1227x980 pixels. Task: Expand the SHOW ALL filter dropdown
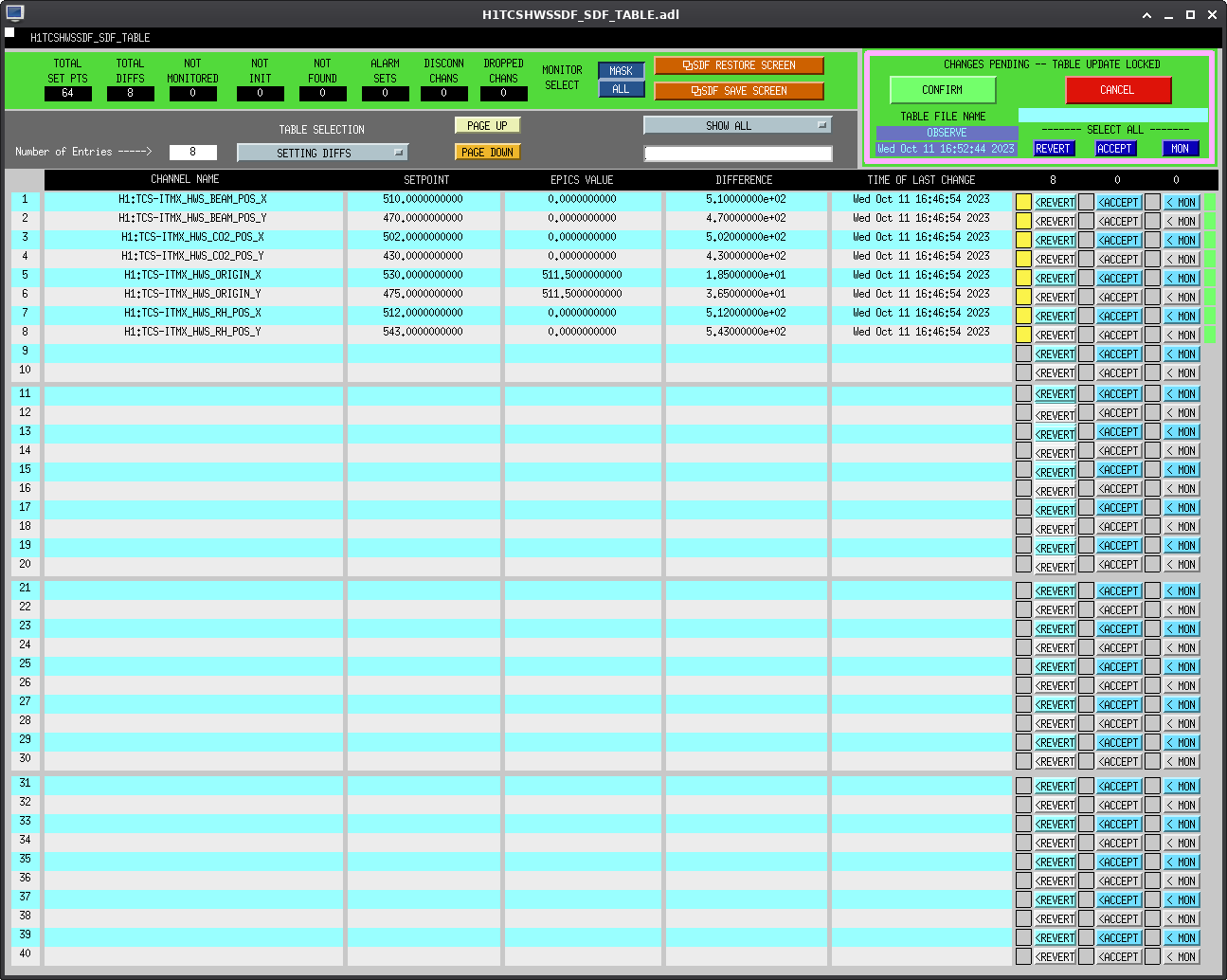pyautogui.click(x=737, y=125)
